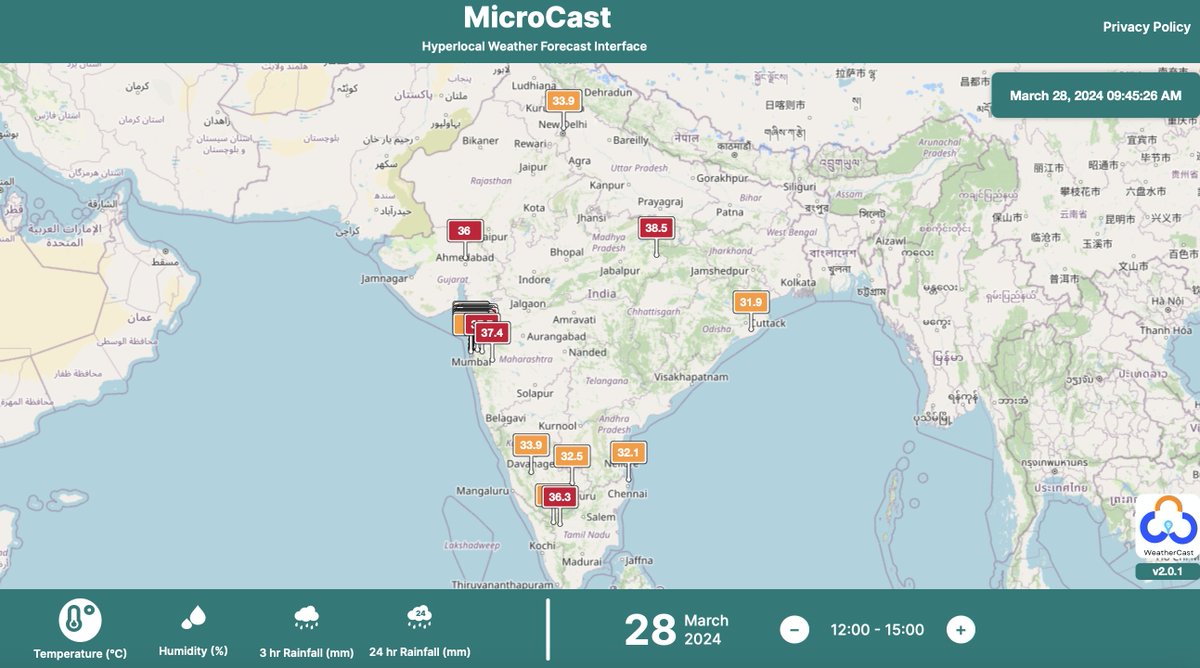Click the 3 hr Rainfall (mm) label

[306, 652]
